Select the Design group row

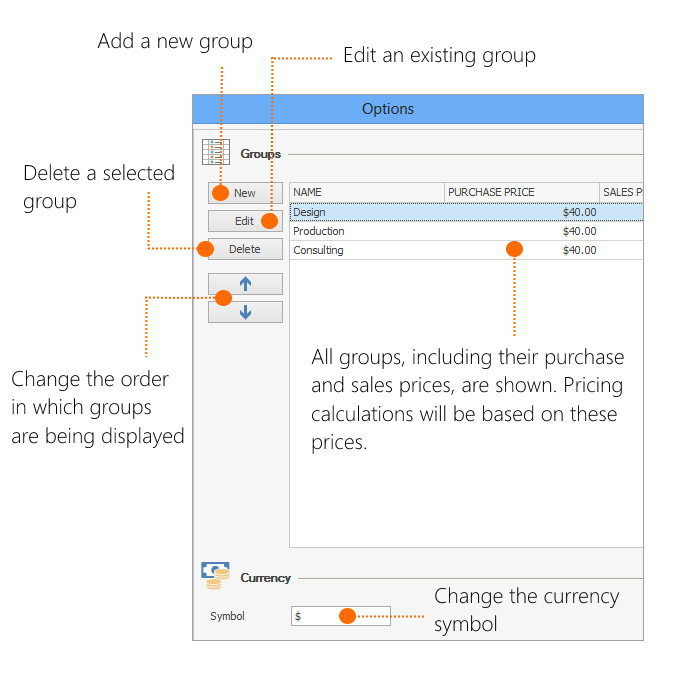pyautogui.click(x=466, y=212)
